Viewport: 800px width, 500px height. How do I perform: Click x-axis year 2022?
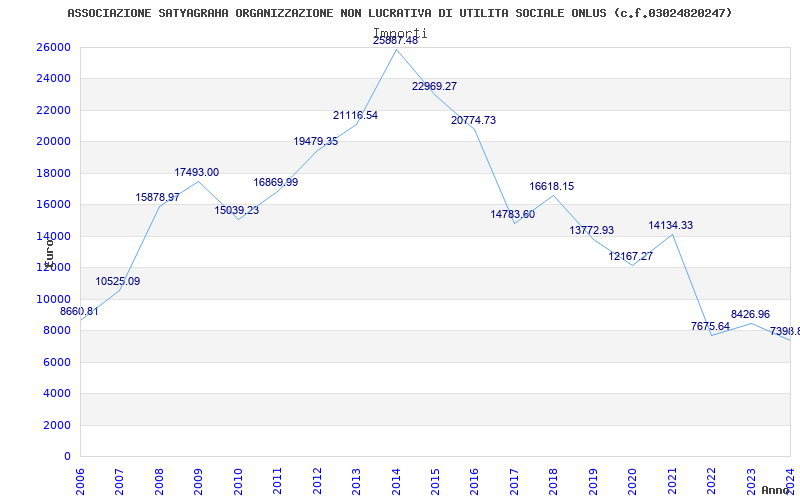pyautogui.click(x=711, y=481)
